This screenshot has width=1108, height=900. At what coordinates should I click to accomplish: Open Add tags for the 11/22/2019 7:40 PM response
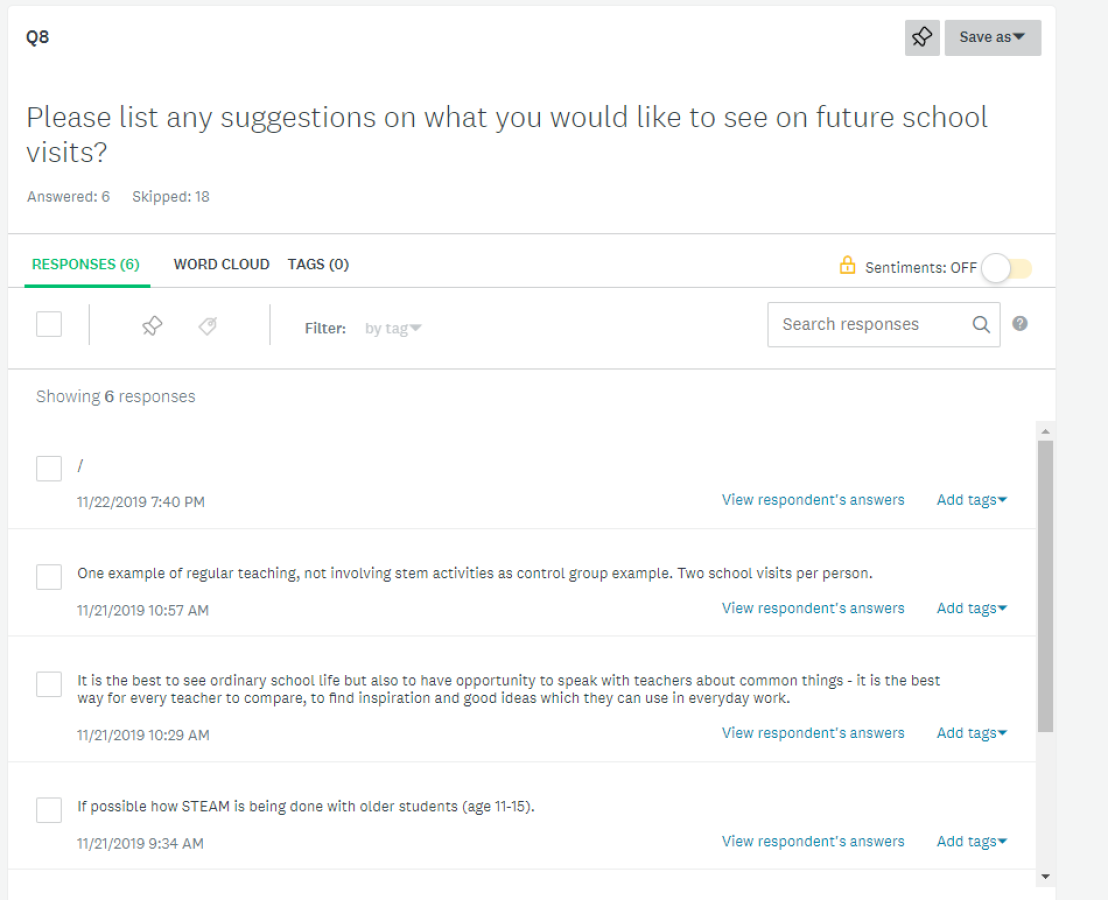(x=972, y=500)
